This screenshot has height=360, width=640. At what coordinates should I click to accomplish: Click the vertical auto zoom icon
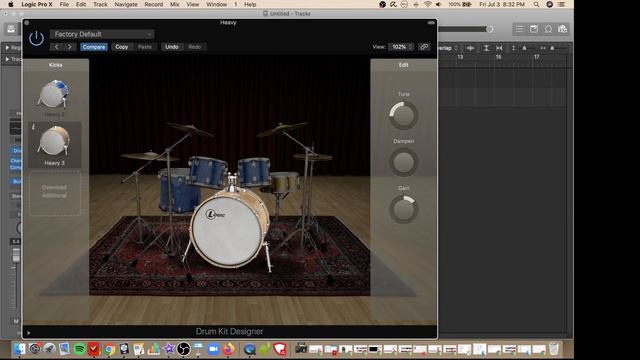pos(486,48)
